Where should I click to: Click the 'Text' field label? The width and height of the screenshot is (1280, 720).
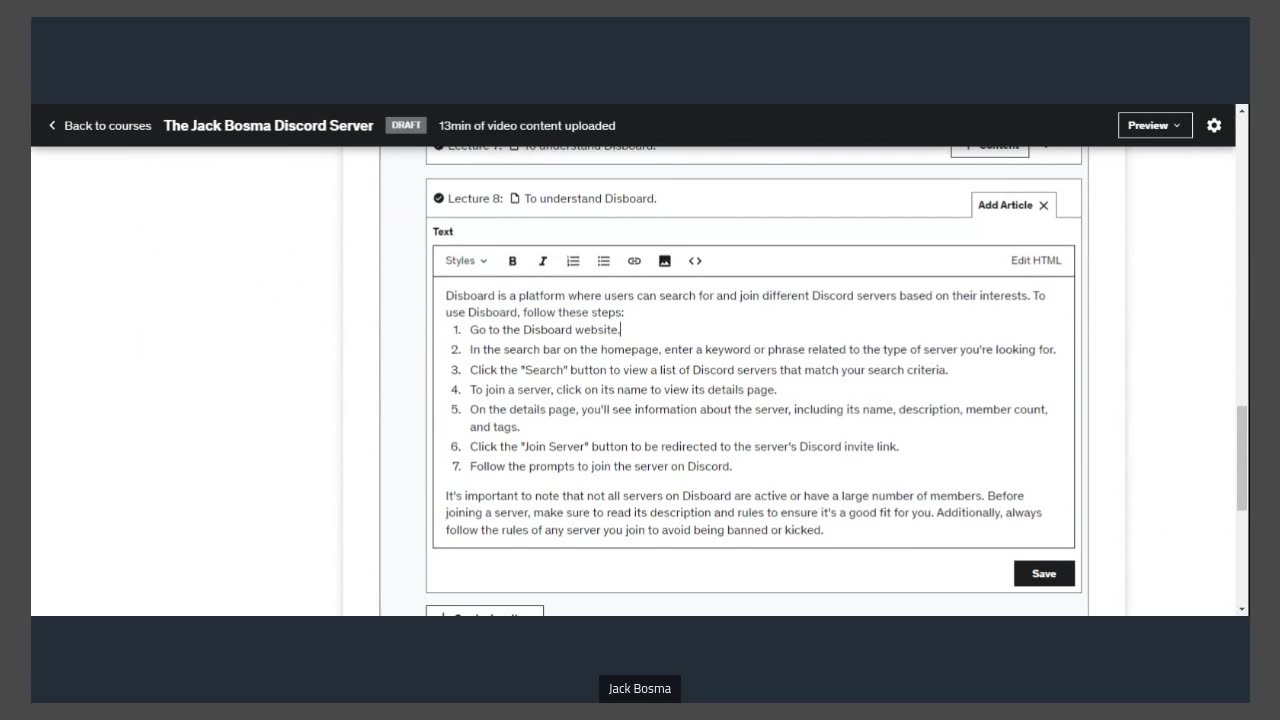[x=443, y=231]
